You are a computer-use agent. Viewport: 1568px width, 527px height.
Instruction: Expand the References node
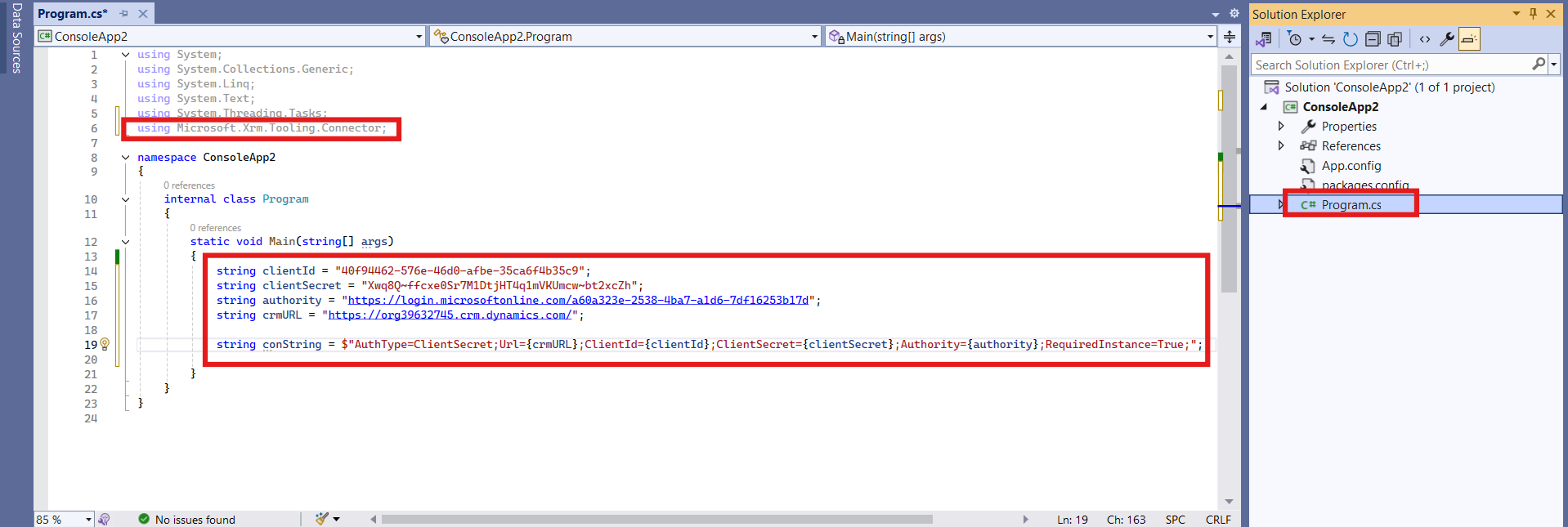1281,146
